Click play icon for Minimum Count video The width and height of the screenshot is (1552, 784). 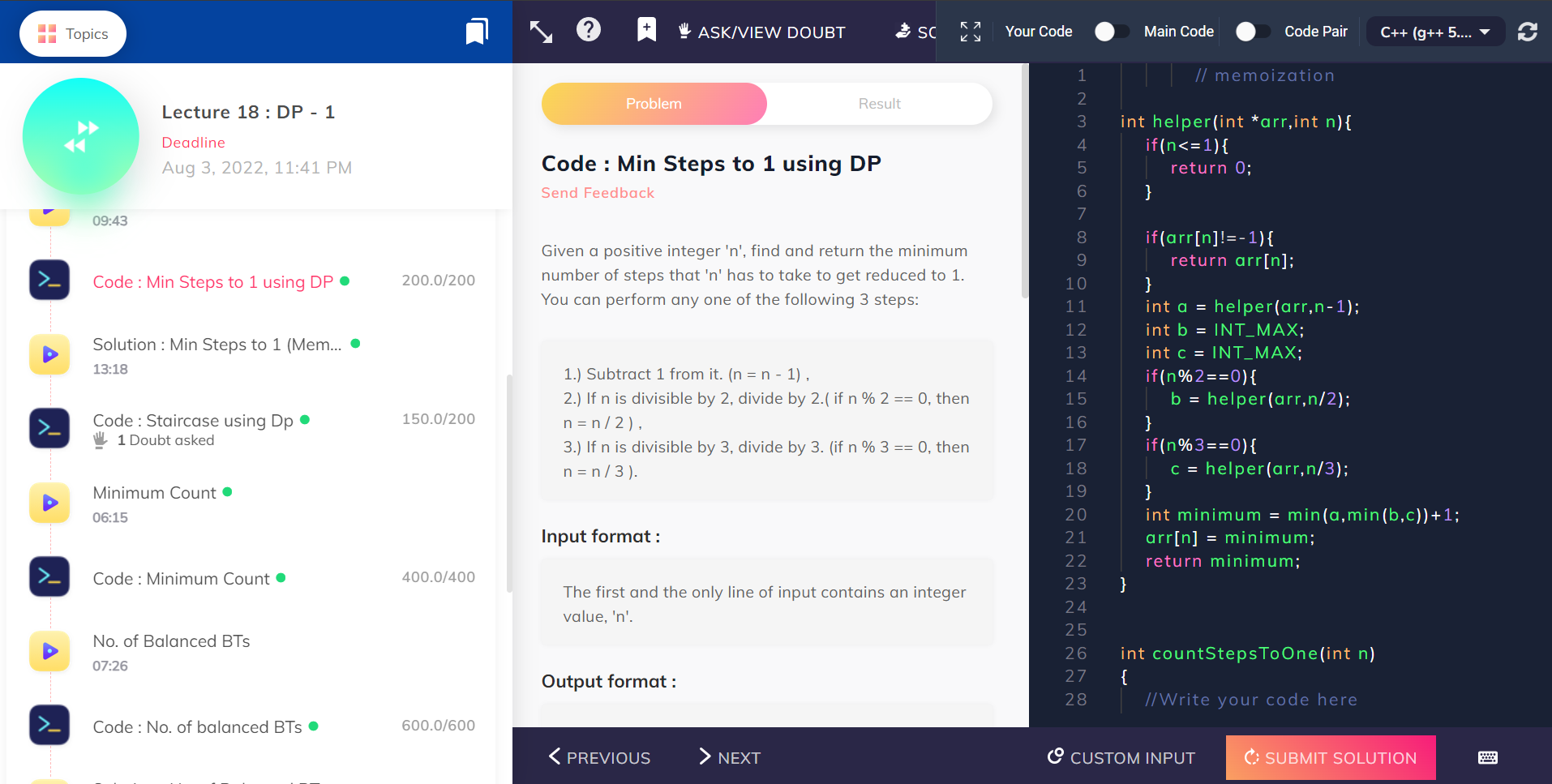pyautogui.click(x=49, y=503)
